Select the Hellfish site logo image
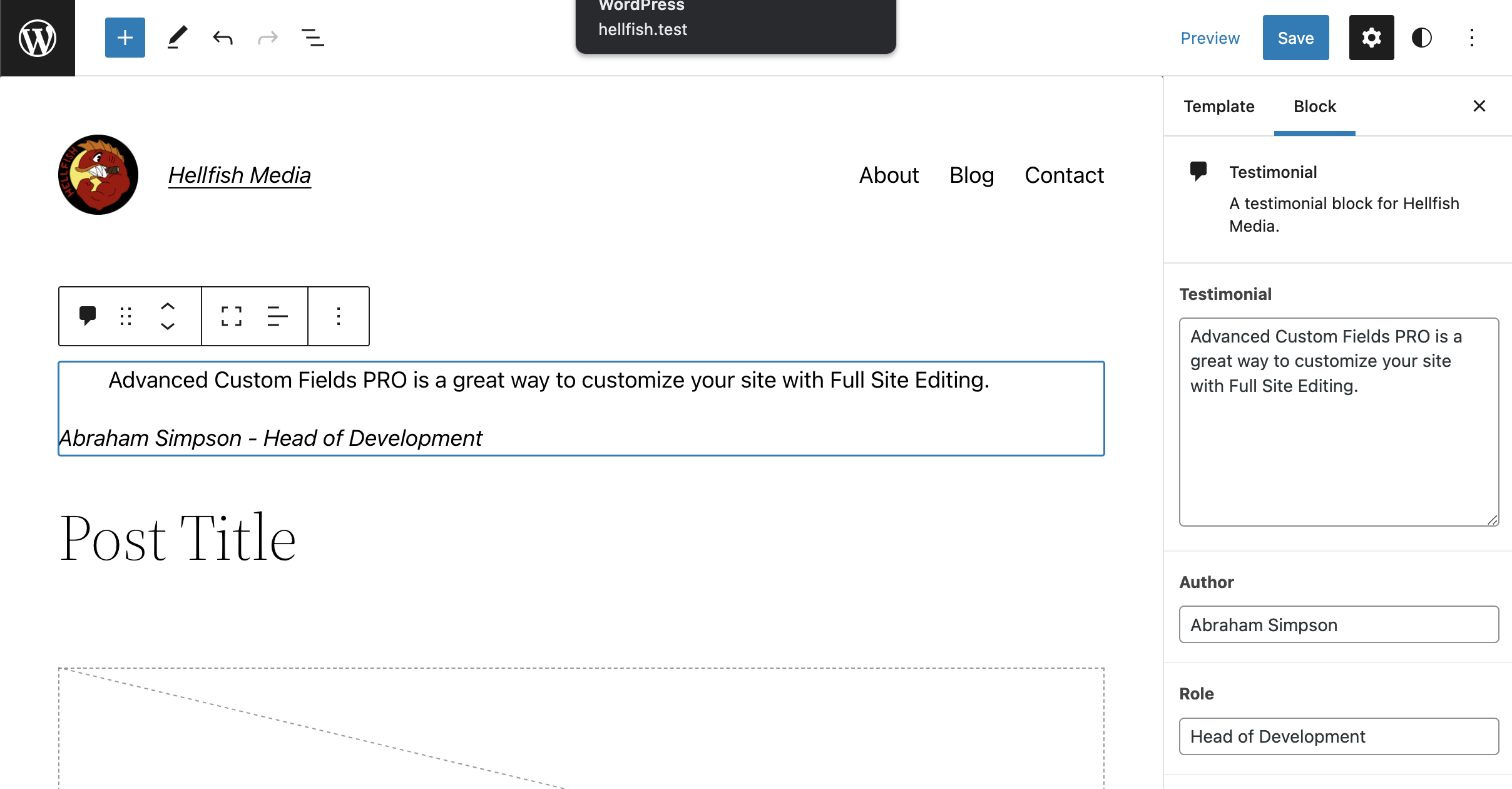This screenshot has width=1512, height=789. 98,175
